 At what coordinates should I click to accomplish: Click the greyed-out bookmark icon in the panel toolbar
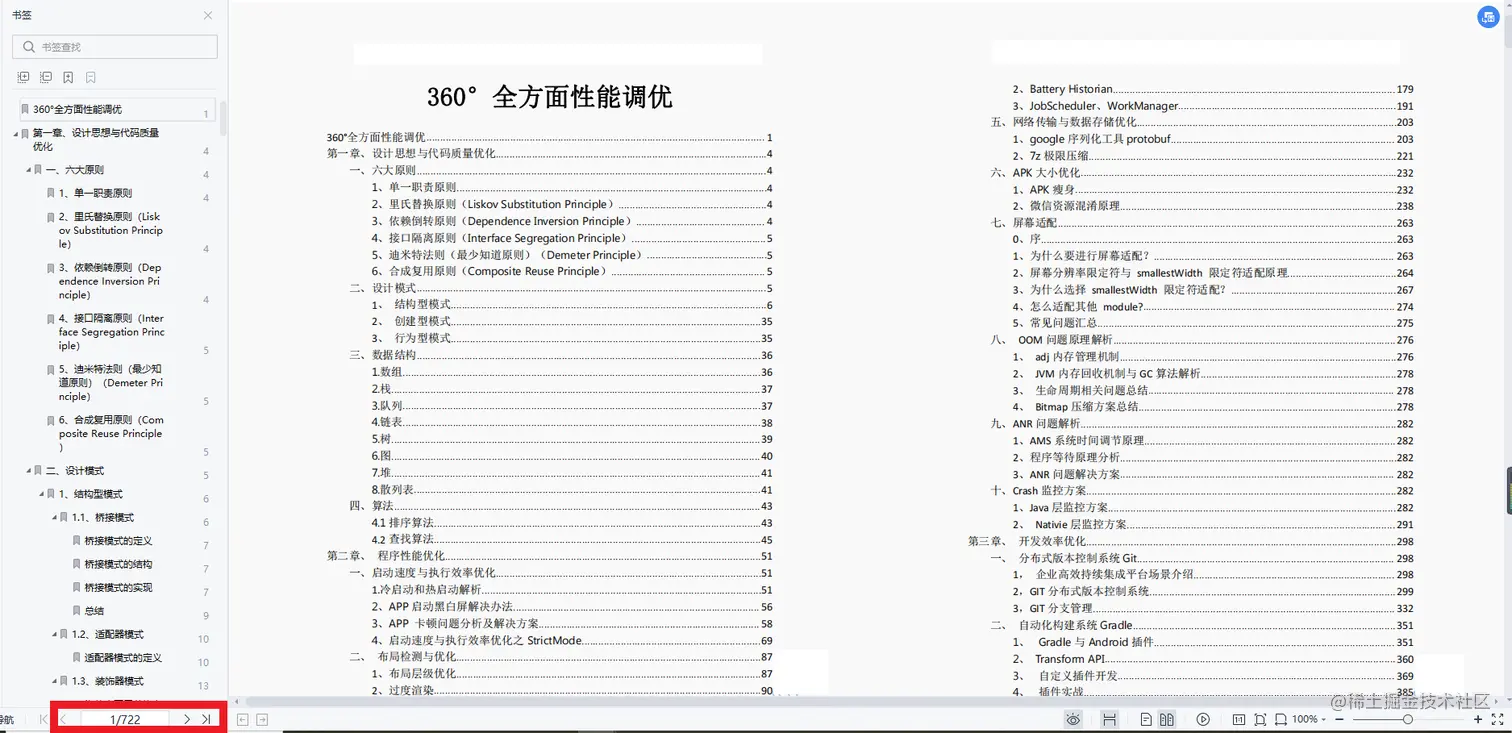[90, 77]
